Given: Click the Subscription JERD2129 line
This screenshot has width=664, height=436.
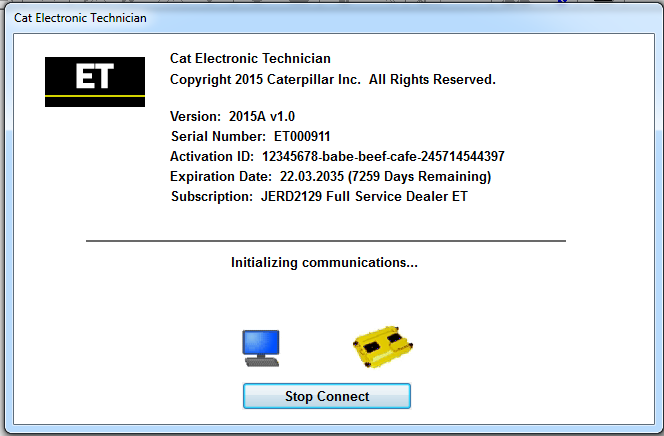Looking at the screenshot, I should click(319, 196).
